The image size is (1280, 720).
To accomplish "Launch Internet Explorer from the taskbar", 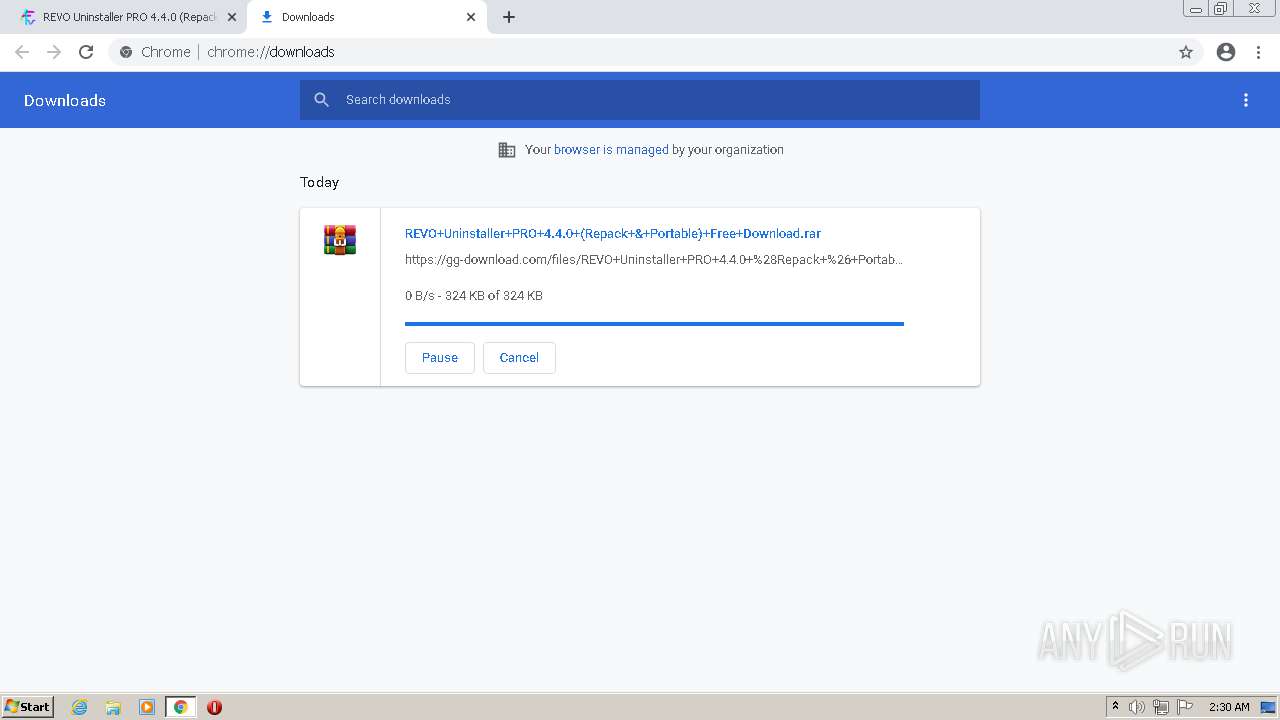I will [80, 707].
